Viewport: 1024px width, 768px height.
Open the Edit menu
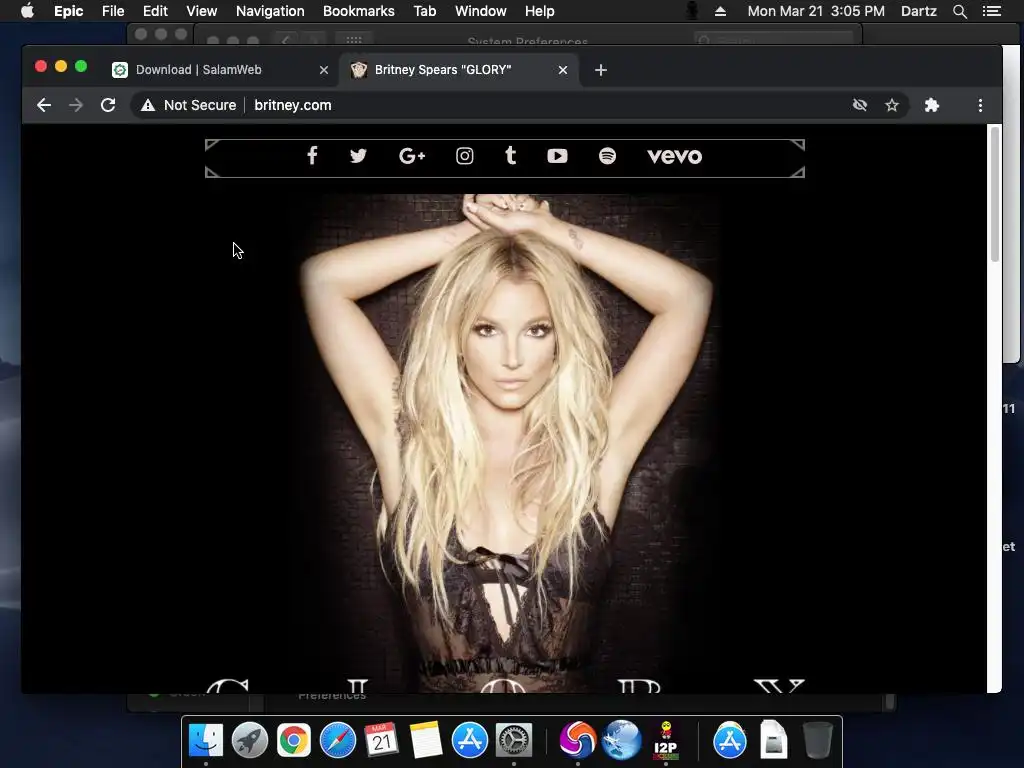coord(155,11)
